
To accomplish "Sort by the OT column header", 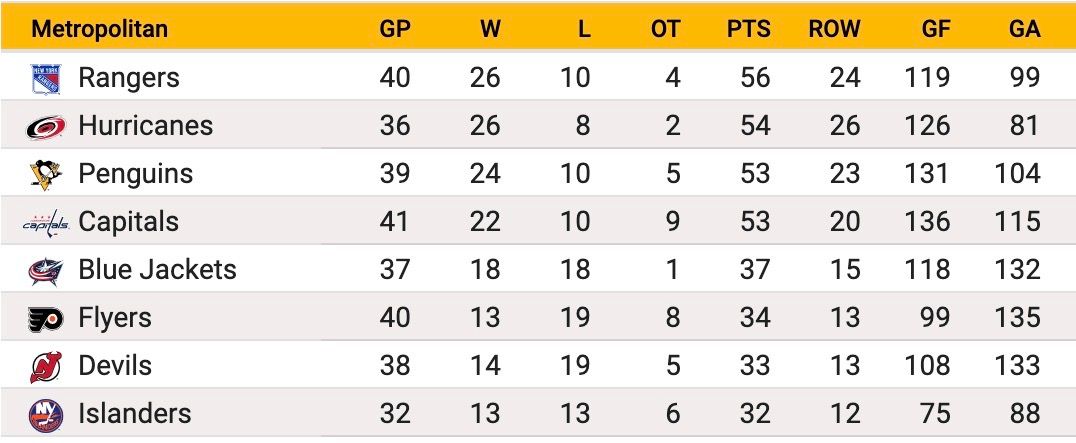I will [666, 29].
